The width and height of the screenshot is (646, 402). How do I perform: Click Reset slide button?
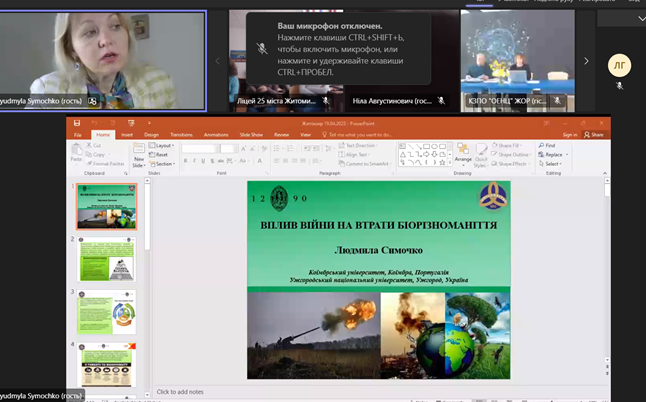coord(159,154)
